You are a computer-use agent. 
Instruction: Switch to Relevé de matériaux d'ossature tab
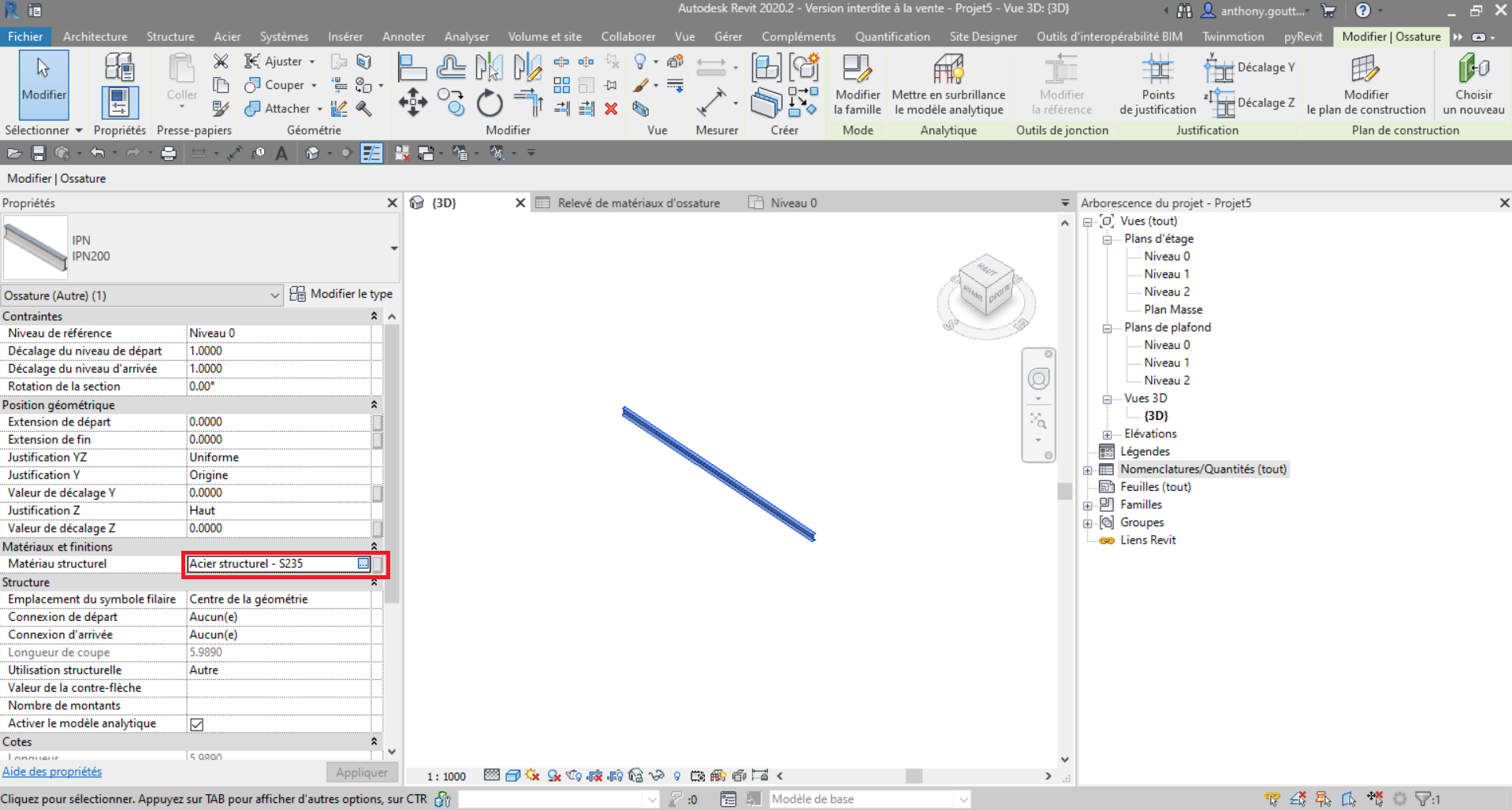(x=638, y=203)
